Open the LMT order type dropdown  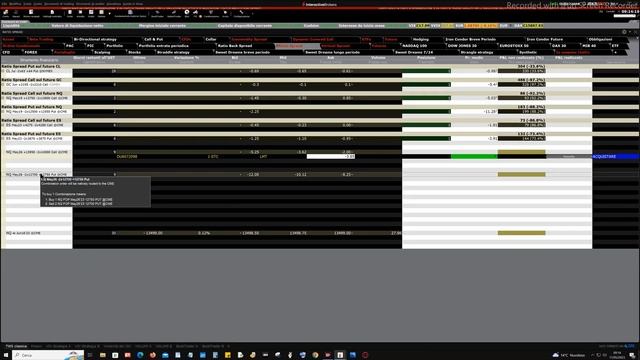pos(263,157)
